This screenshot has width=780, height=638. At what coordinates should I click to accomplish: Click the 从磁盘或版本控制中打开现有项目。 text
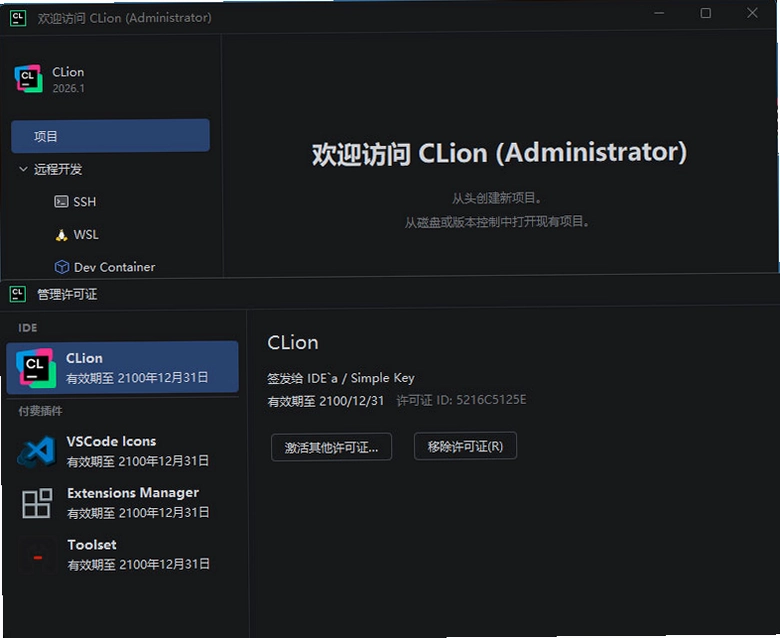coord(497,221)
